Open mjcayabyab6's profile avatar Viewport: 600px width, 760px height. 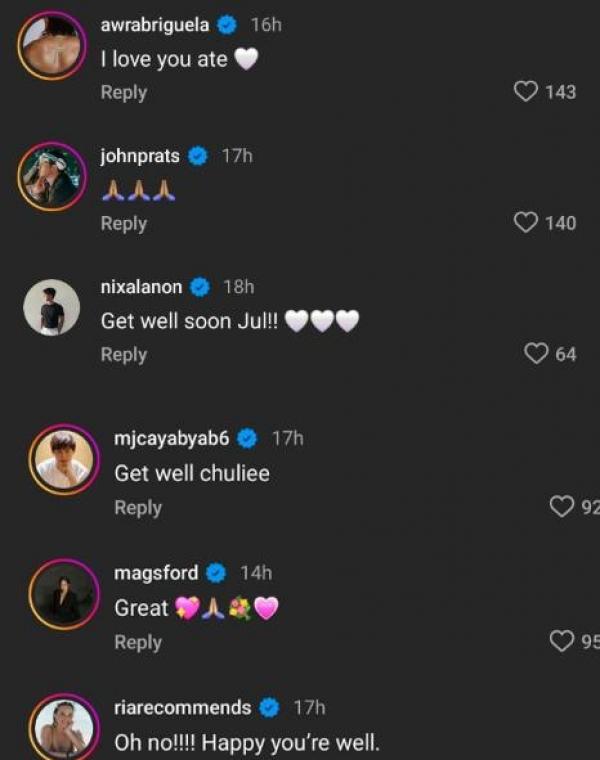(63, 460)
